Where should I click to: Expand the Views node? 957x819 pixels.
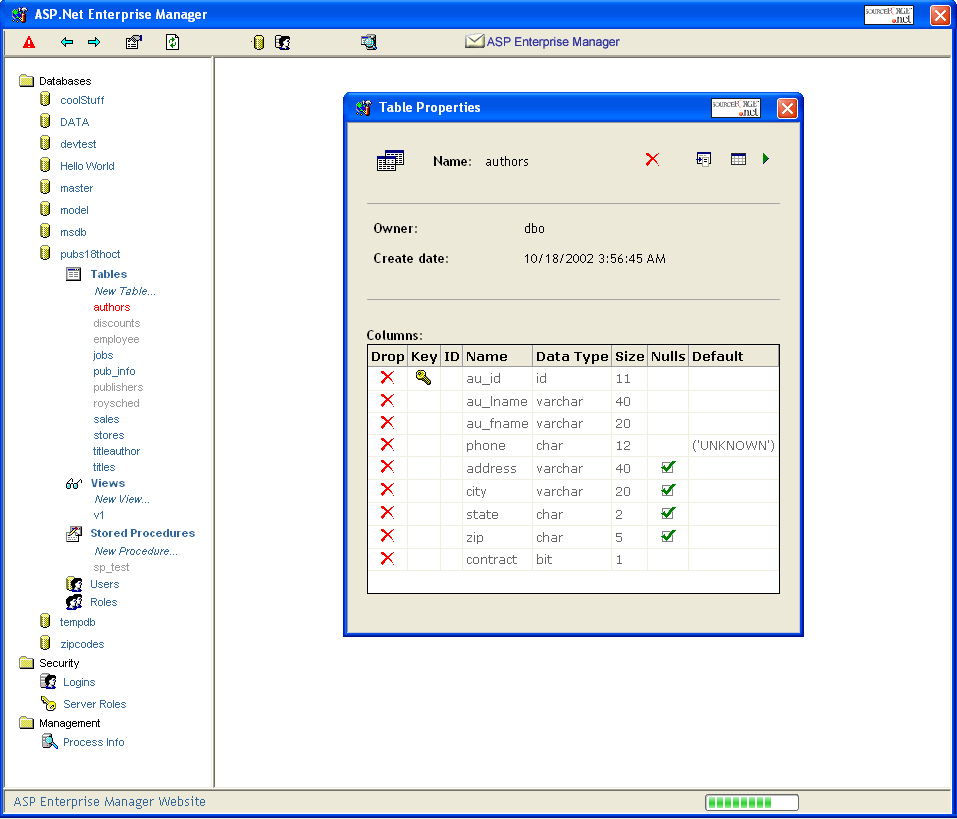pos(108,483)
